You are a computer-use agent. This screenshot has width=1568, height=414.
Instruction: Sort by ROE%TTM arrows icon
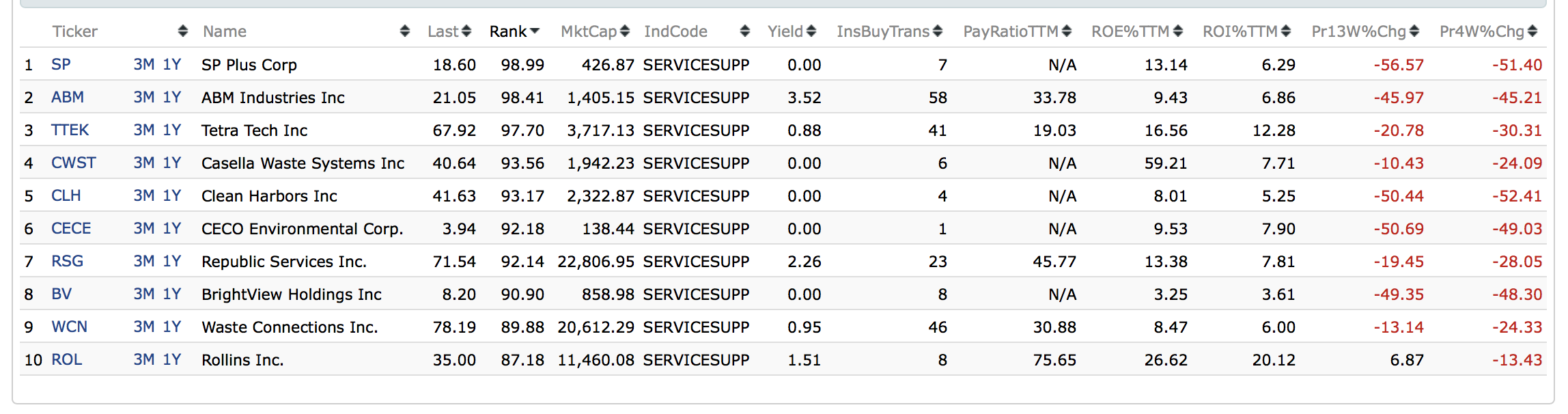[x=1178, y=31]
